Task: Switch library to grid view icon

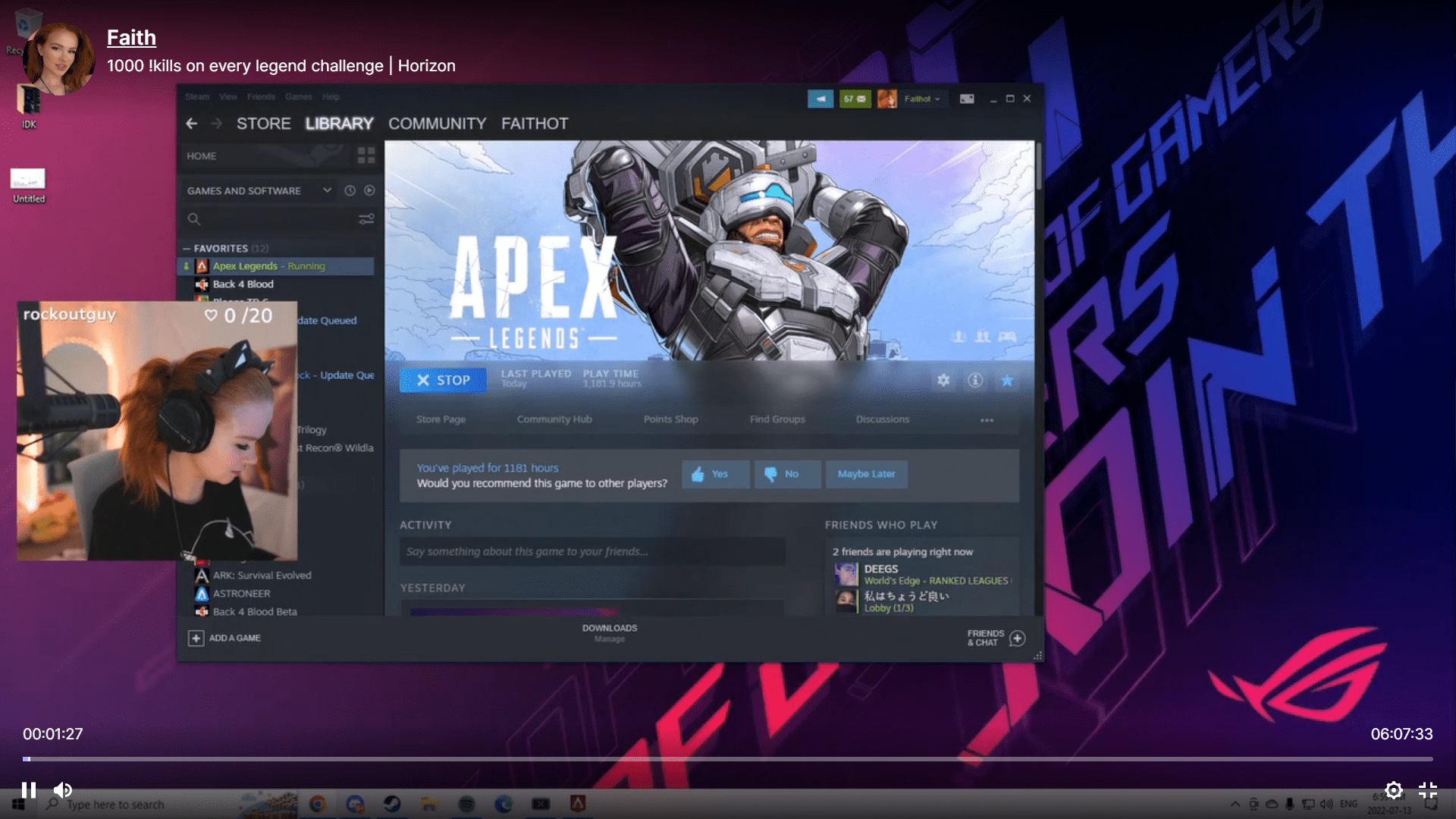Action: pos(366,156)
